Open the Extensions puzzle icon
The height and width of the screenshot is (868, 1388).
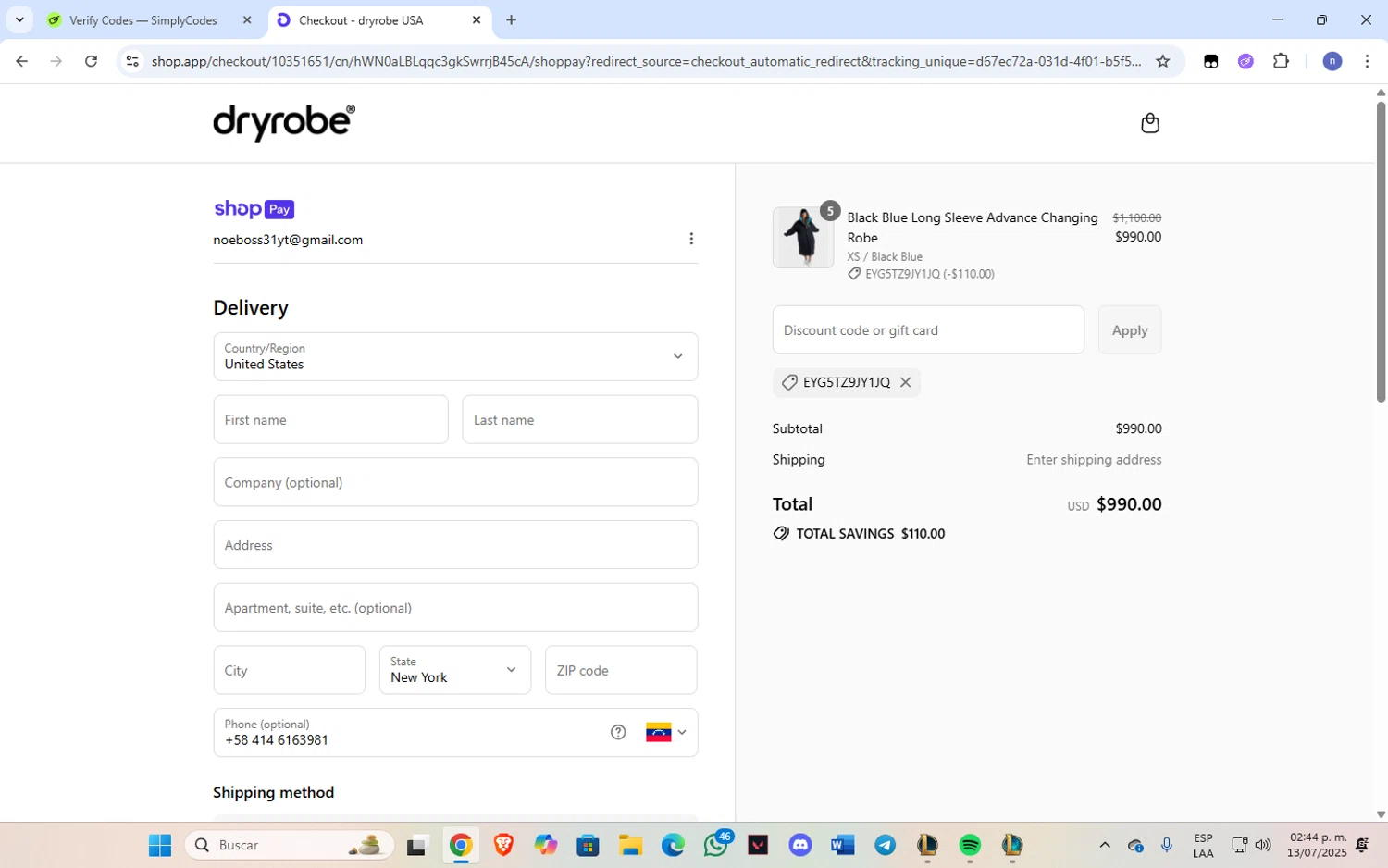click(1281, 61)
